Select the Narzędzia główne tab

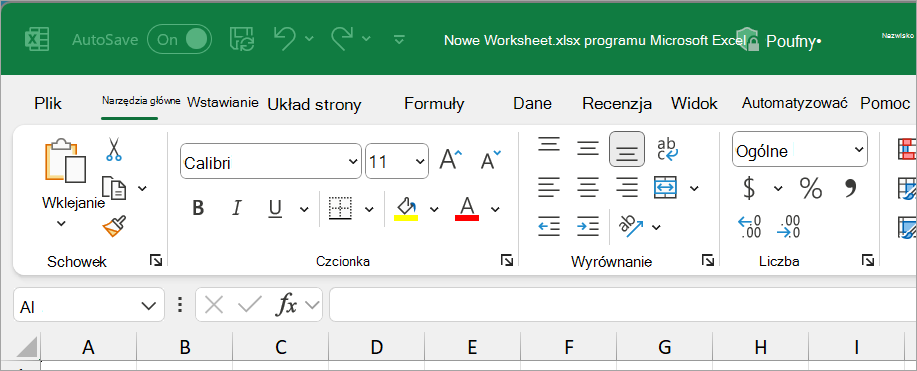pyautogui.click(x=141, y=101)
